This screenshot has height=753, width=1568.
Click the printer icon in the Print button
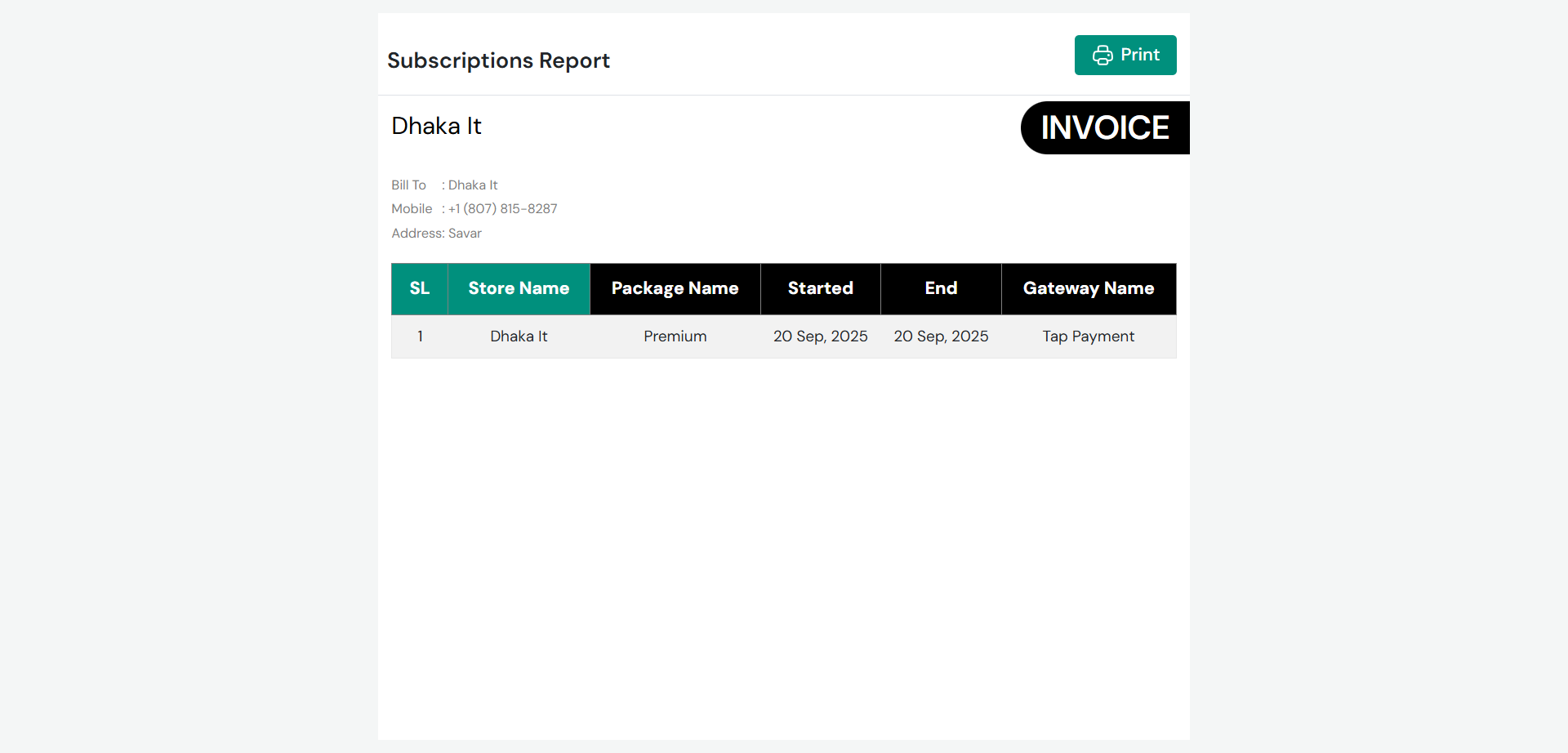(1102, 56)
